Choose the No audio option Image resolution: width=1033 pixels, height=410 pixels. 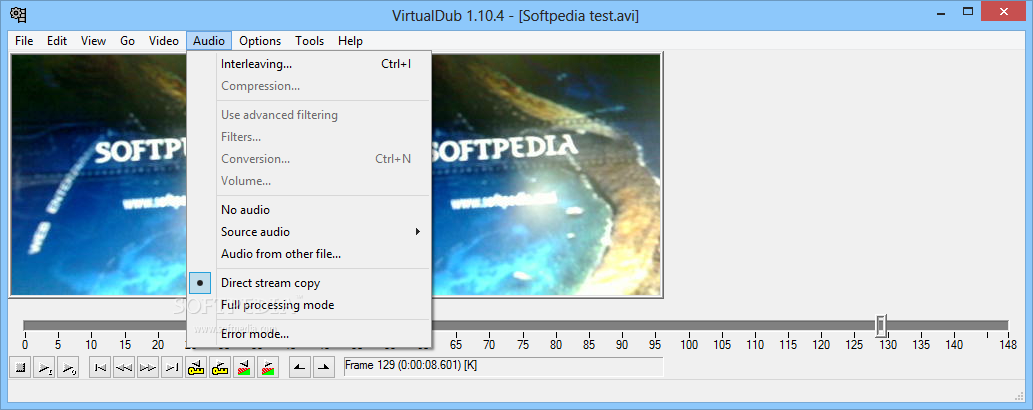pos(310,210)
